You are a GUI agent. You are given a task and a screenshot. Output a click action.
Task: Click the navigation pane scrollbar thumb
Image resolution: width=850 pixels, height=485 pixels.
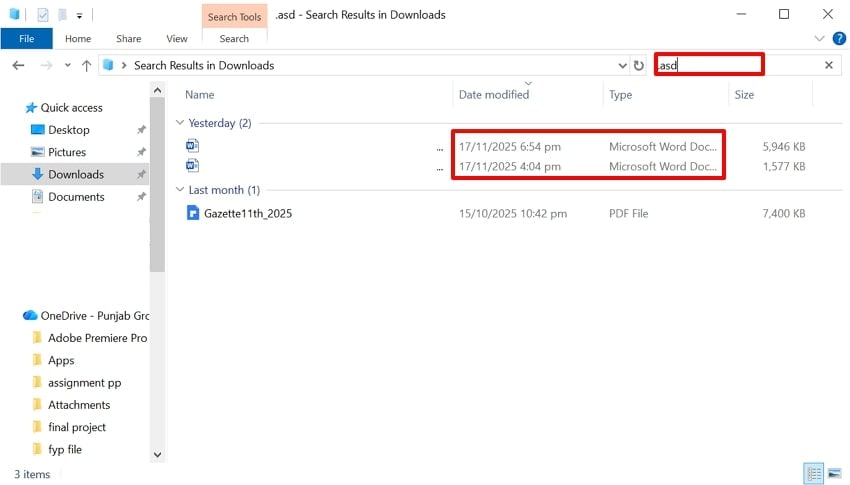157,184
